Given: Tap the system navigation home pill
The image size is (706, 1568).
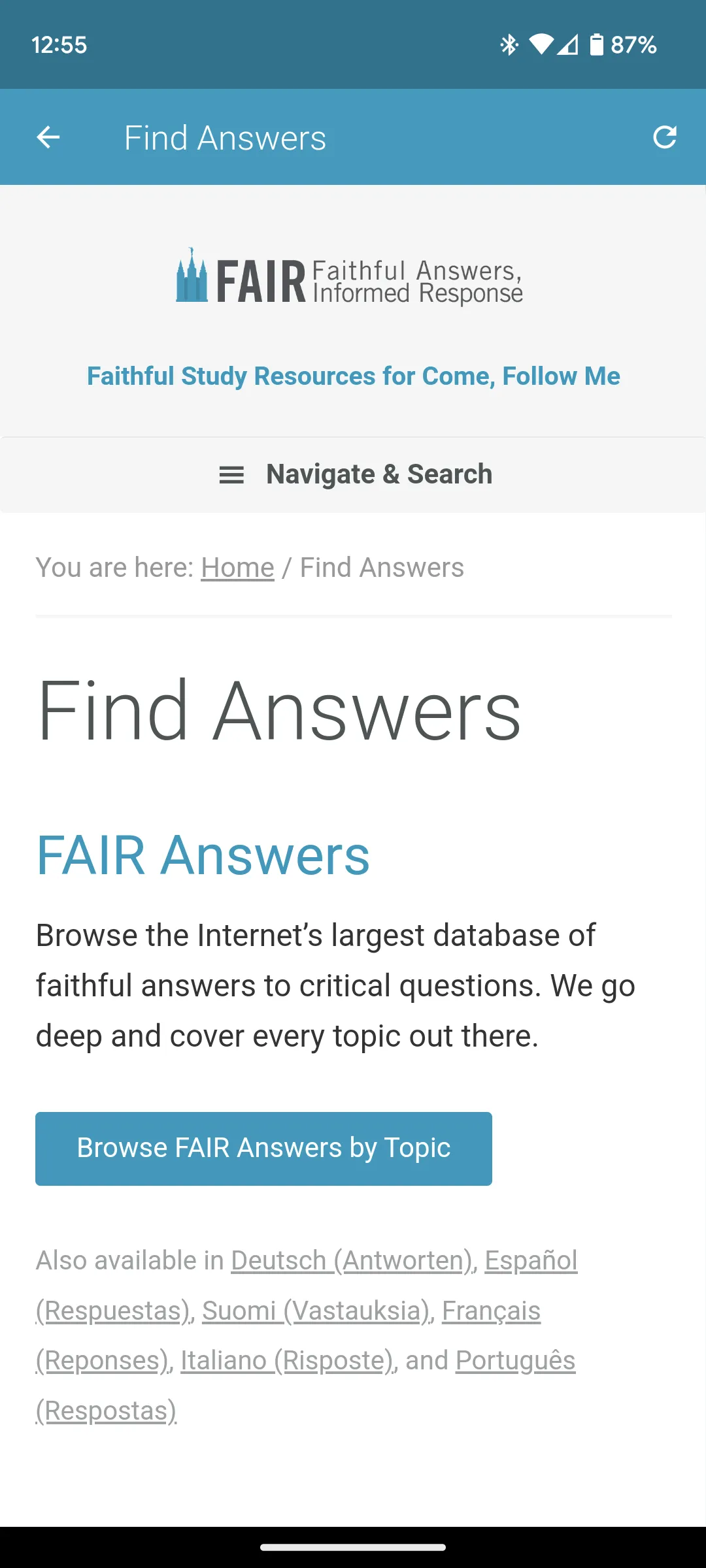Looking at the screenshot, I should pyautogui.click(x=353, y=1547).
